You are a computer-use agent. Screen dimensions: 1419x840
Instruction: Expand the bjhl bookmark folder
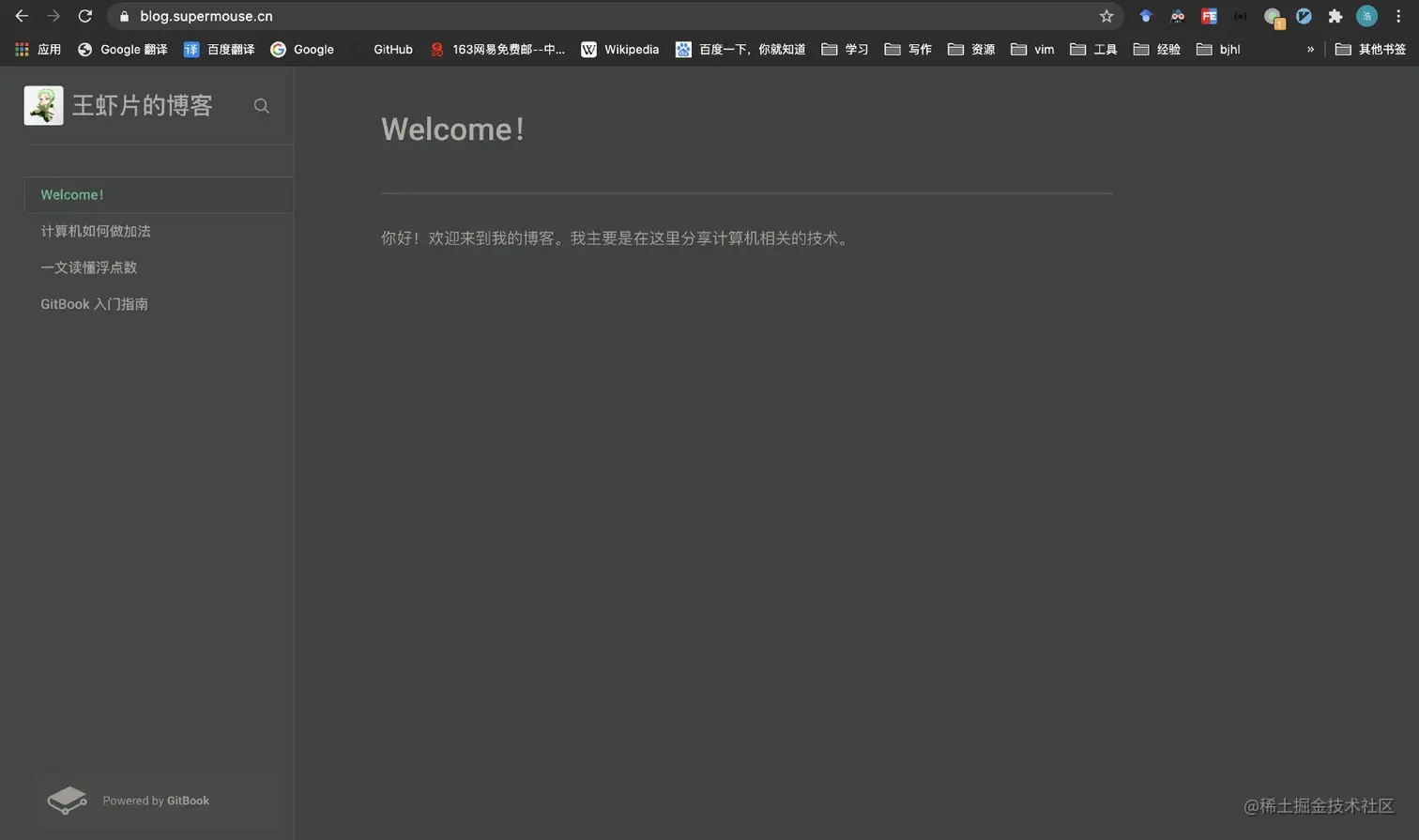click(1218, 49)
